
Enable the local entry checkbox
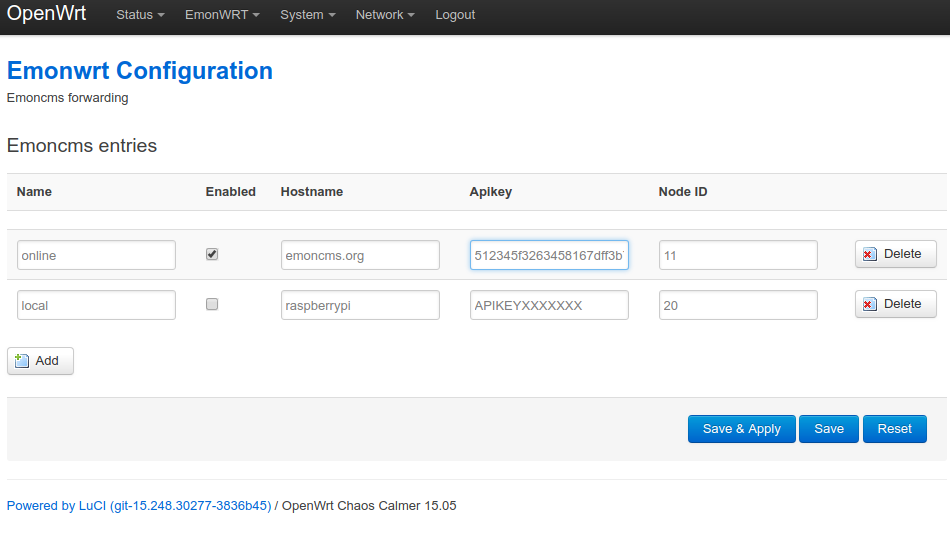pyautogui.click(x=212, y=304)
